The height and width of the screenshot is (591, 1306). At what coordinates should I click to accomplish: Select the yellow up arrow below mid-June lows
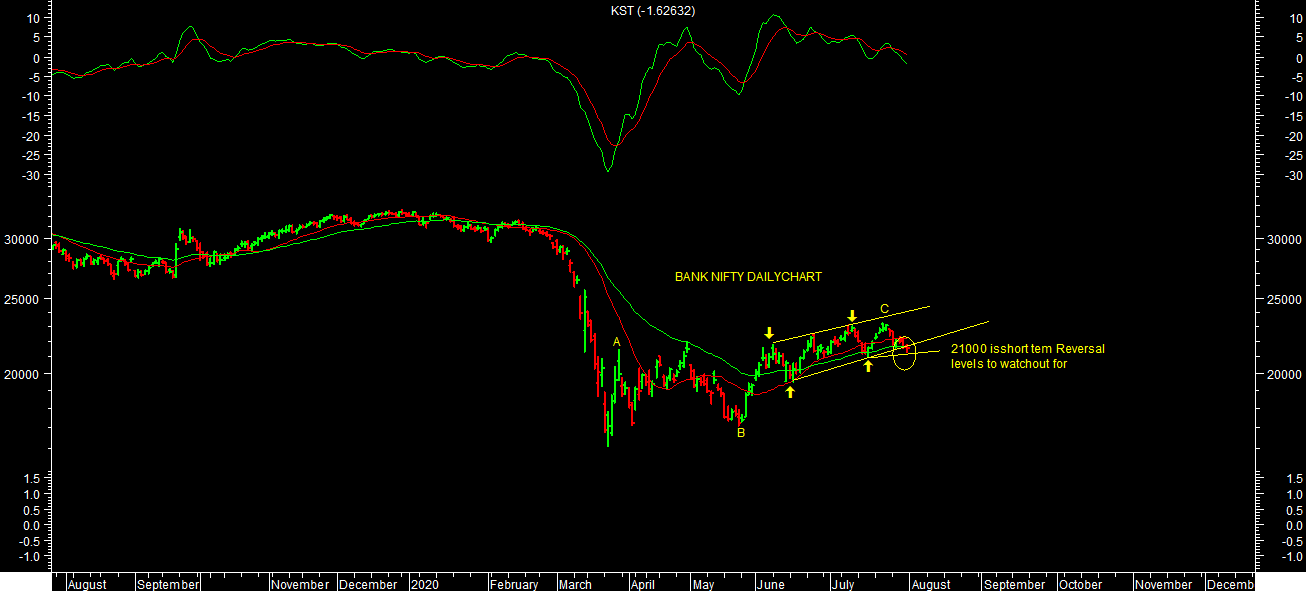790,392
